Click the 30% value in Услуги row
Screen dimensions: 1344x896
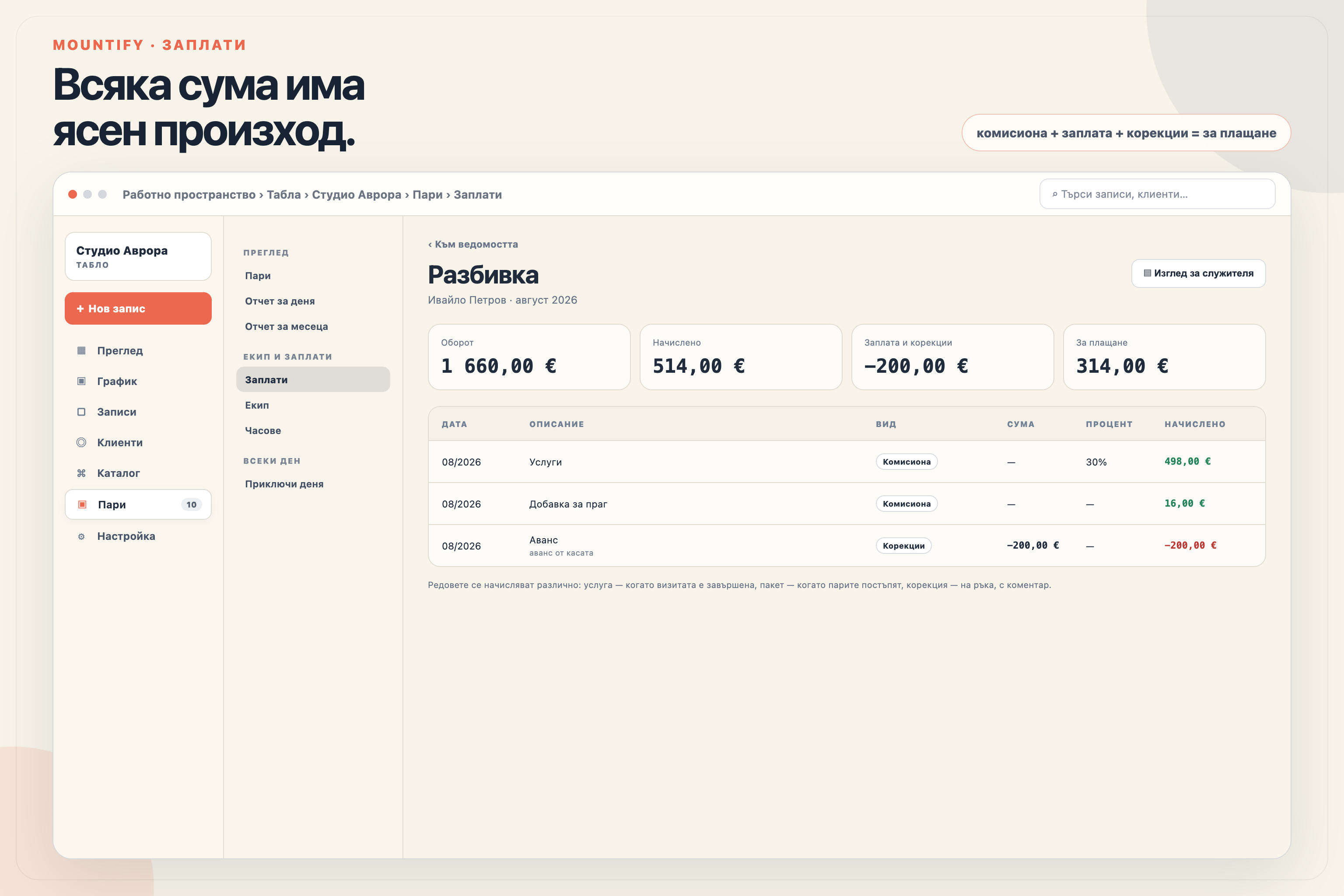(x=1096, y=462)
